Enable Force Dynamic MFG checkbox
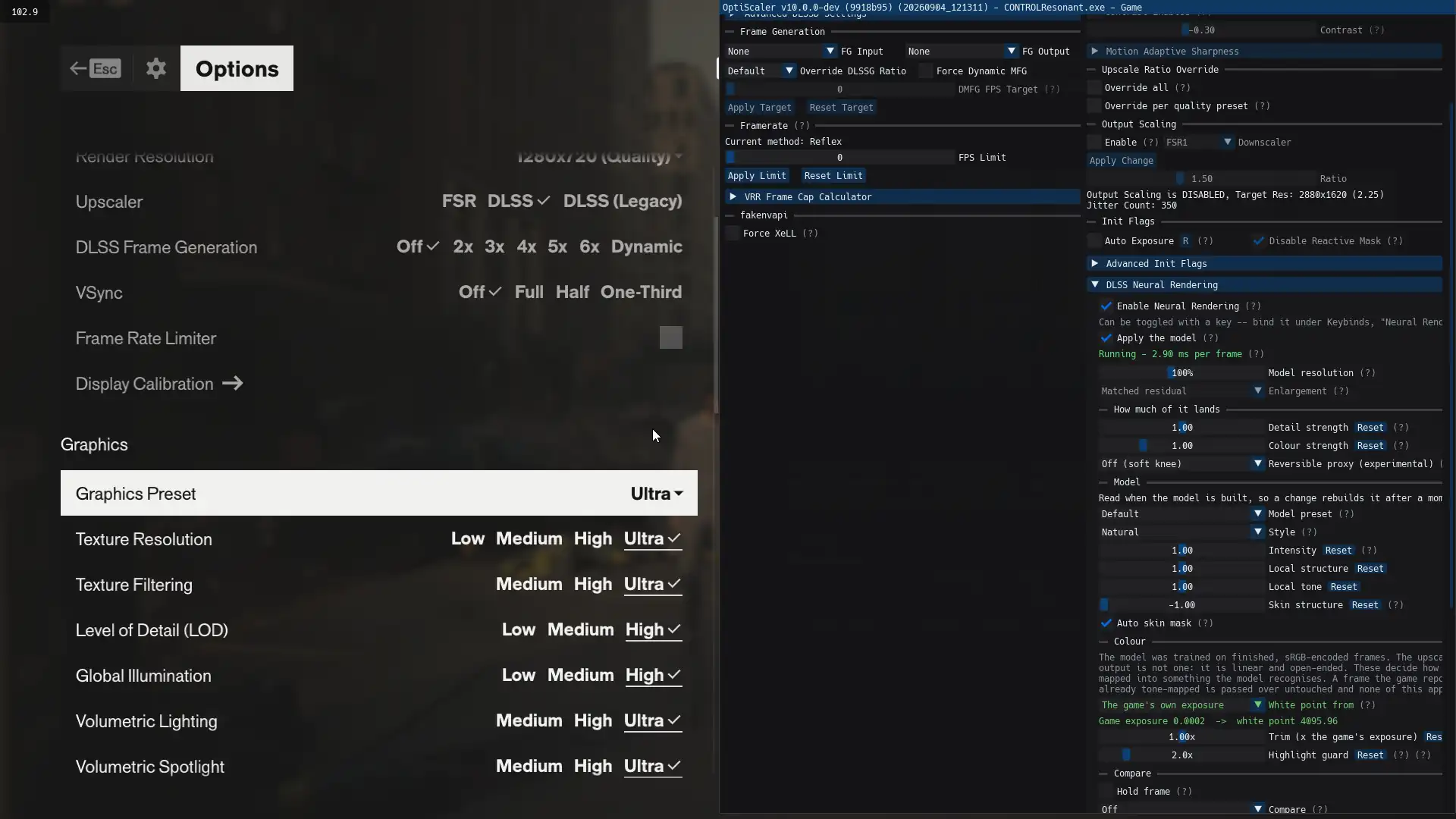This screenshot has height=819, width=1456. 926,71
